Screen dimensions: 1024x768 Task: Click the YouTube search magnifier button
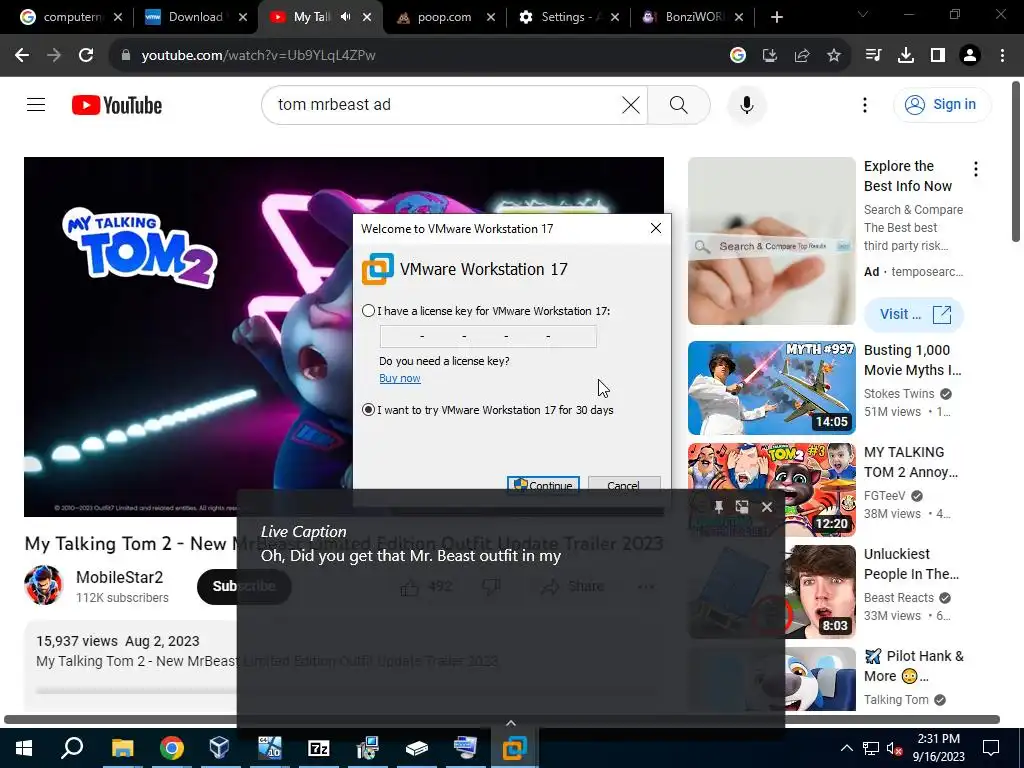point(679,104)
